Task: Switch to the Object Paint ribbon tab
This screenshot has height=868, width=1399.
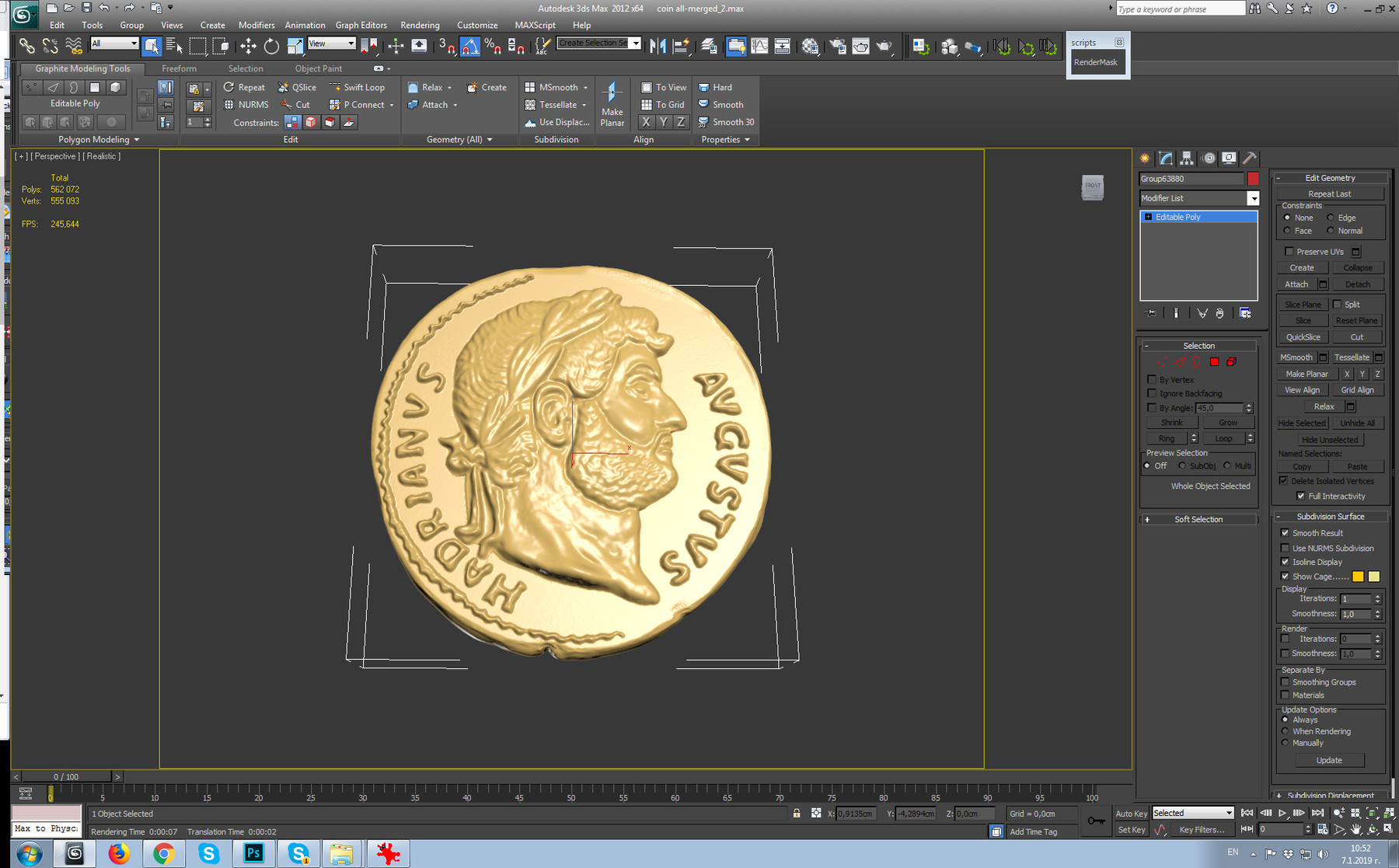Action: [x=318, y=68]
